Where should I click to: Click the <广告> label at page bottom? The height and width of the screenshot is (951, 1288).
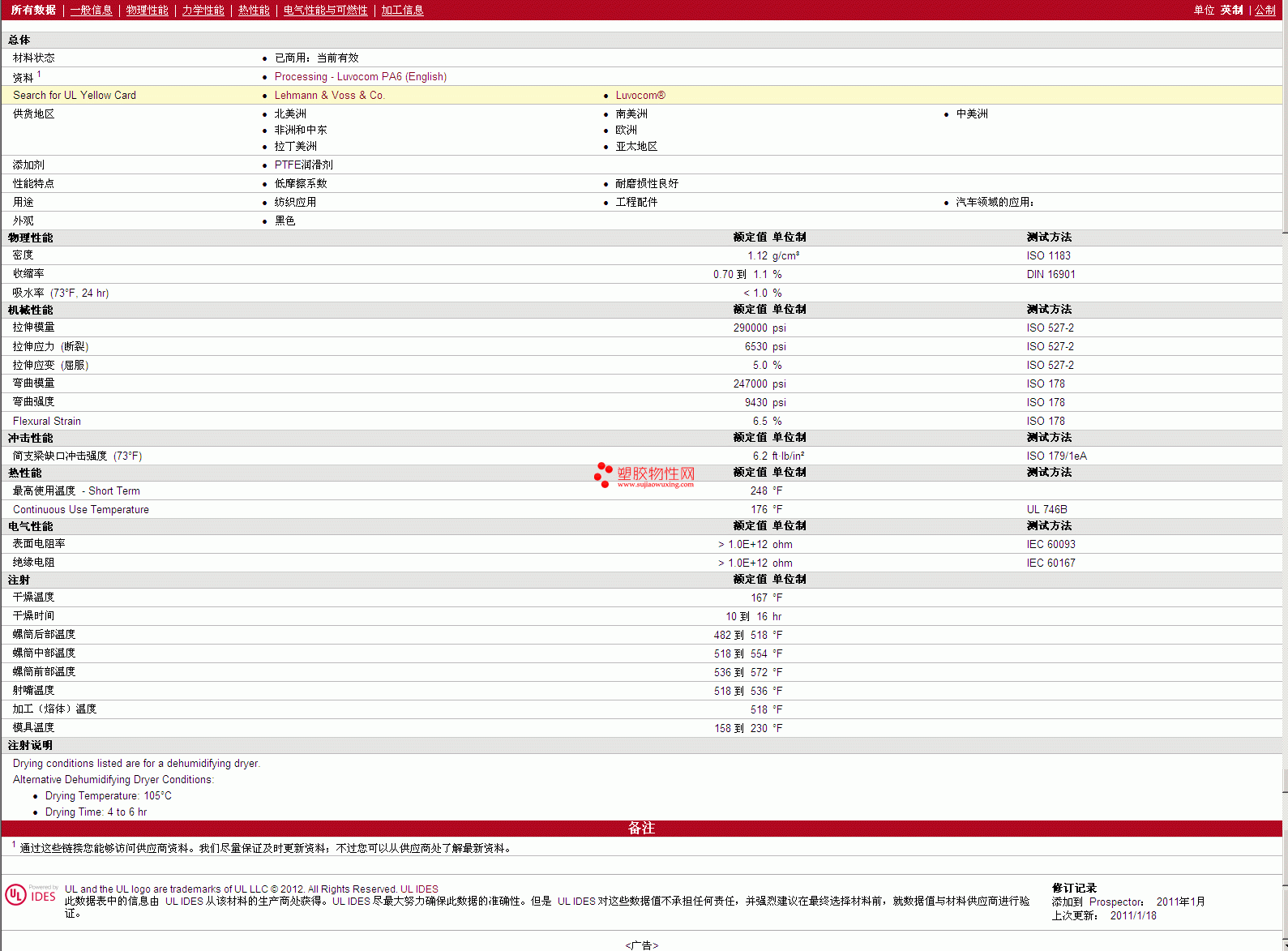point(642,945)
